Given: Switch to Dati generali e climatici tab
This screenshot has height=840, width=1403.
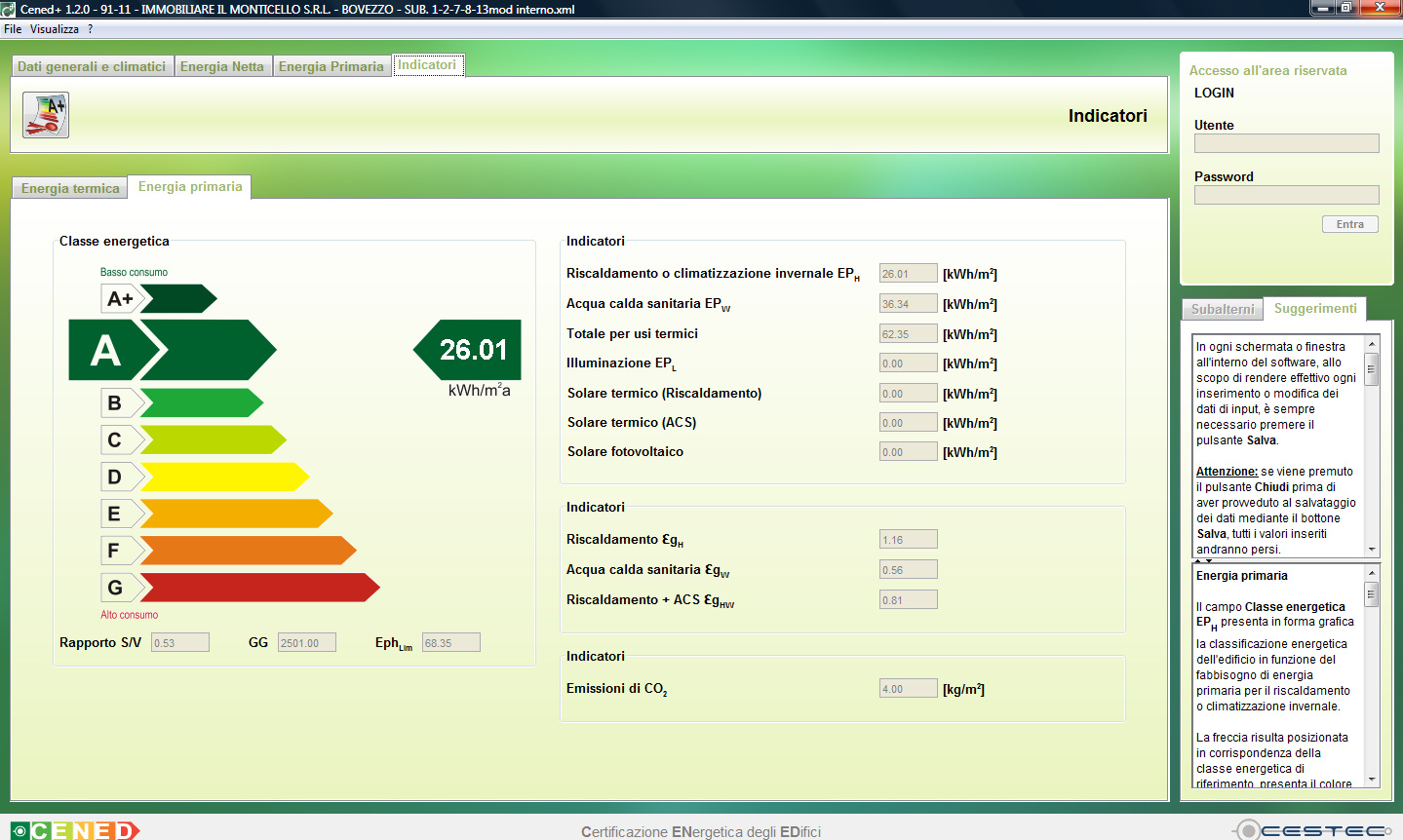Looking at the screenshot, I should coord(92,66).
